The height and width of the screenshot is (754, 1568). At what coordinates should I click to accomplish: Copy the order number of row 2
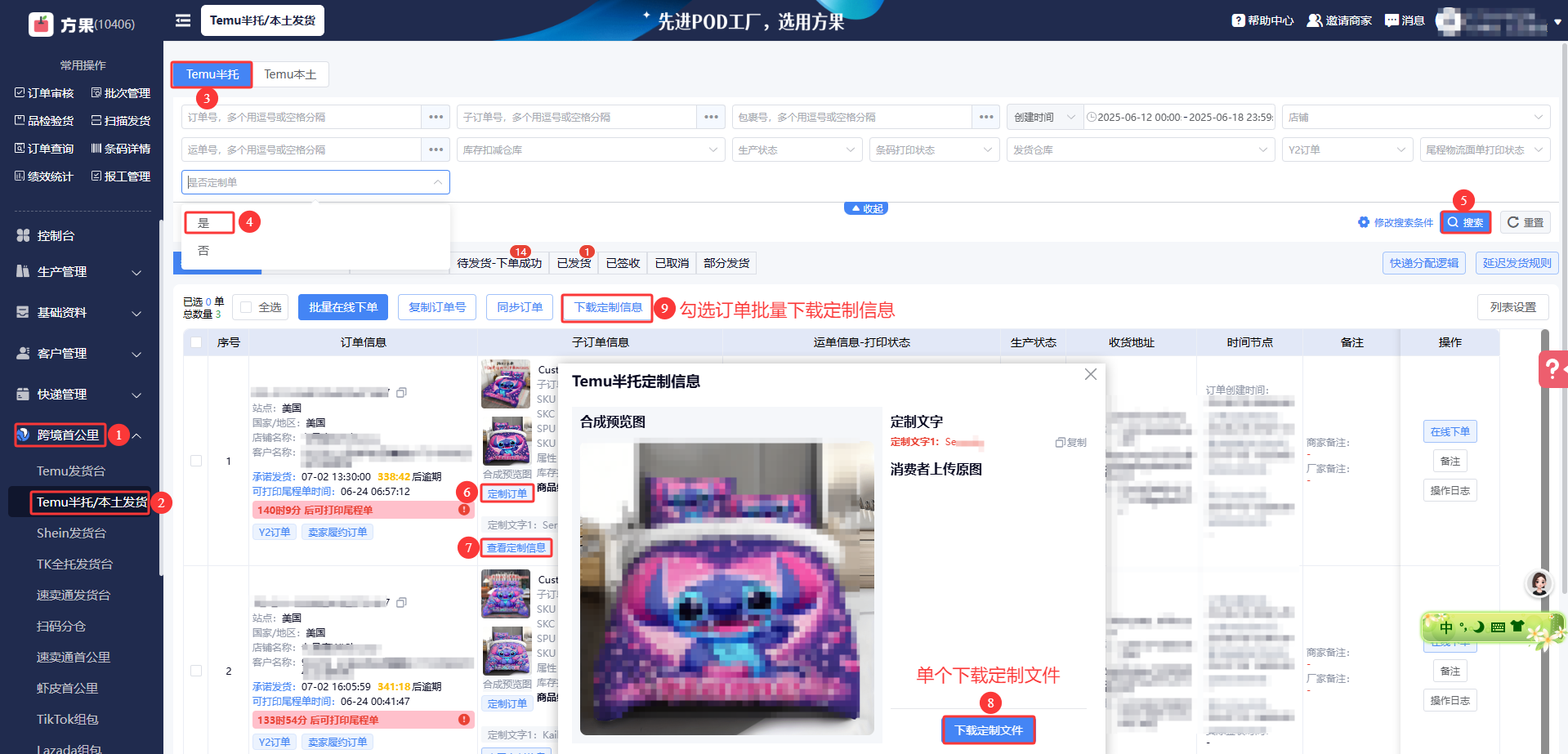click(x=401, y=603)
